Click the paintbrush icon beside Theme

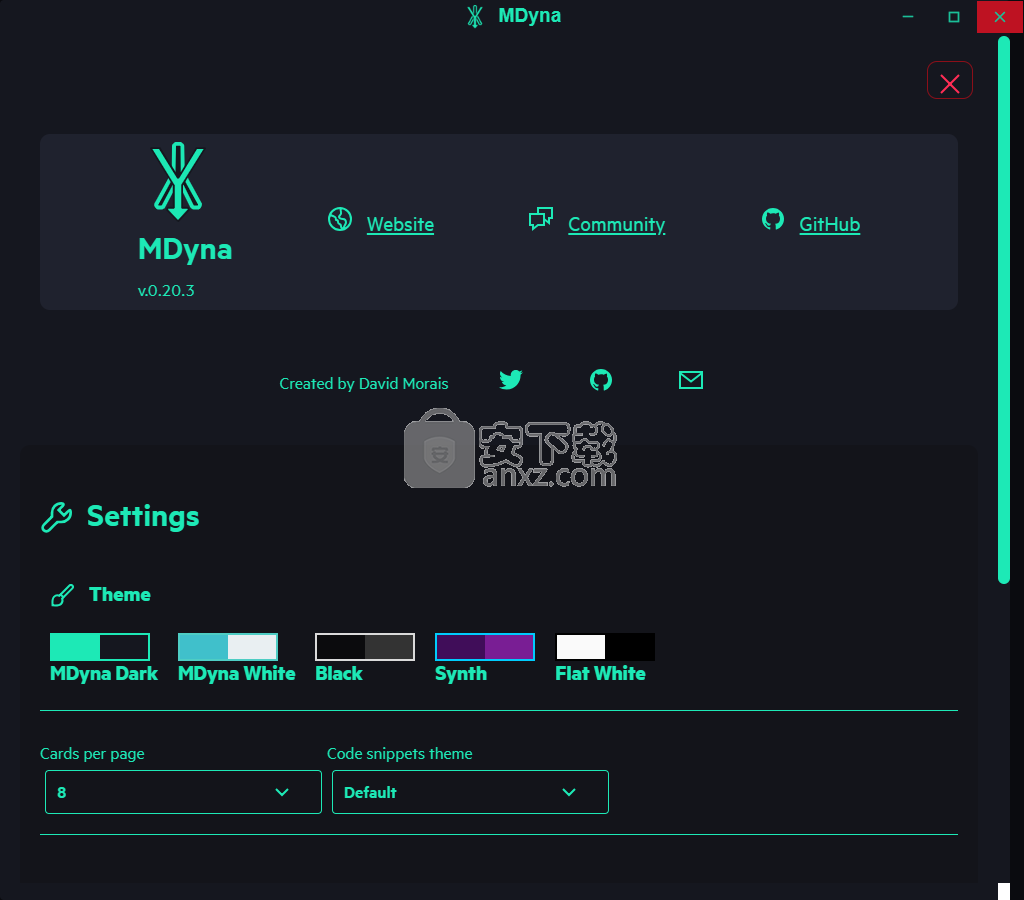tap(63, 595)
